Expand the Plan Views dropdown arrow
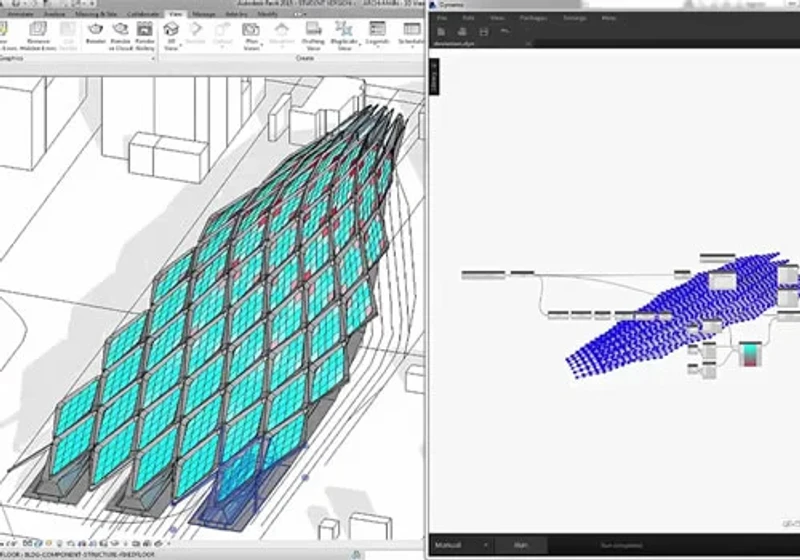The height and width of the screenshot is (560, 800). [x=262, y=45]
